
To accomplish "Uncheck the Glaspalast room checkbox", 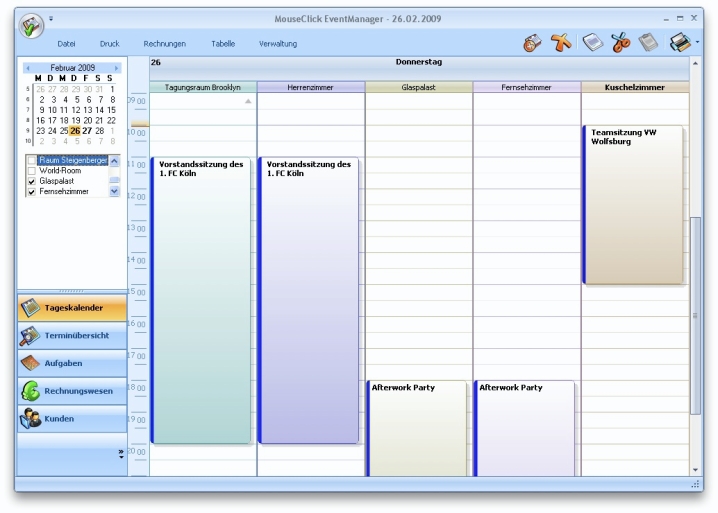I will (x=32, y=181).
